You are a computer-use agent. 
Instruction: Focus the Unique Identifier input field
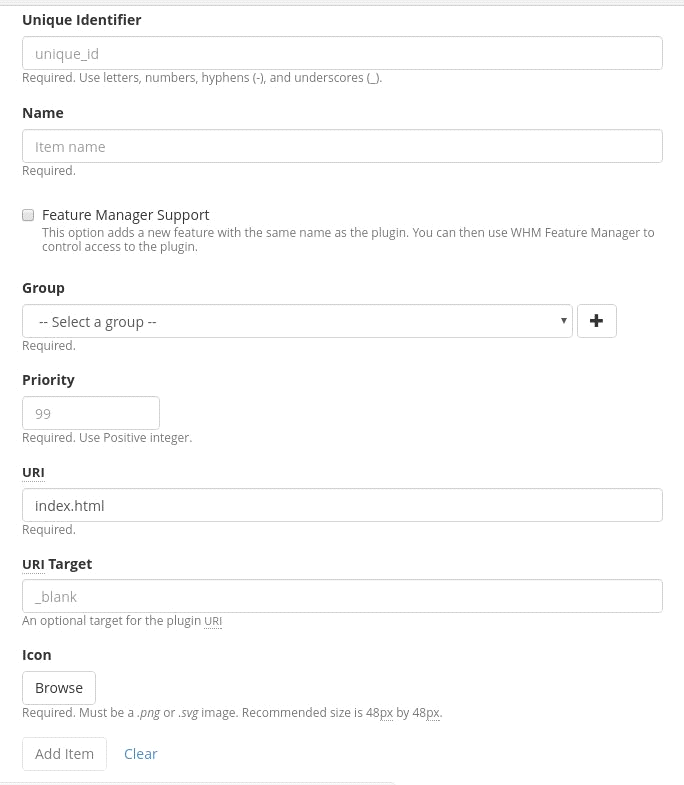pyautogui.click(x=342, y=54)
